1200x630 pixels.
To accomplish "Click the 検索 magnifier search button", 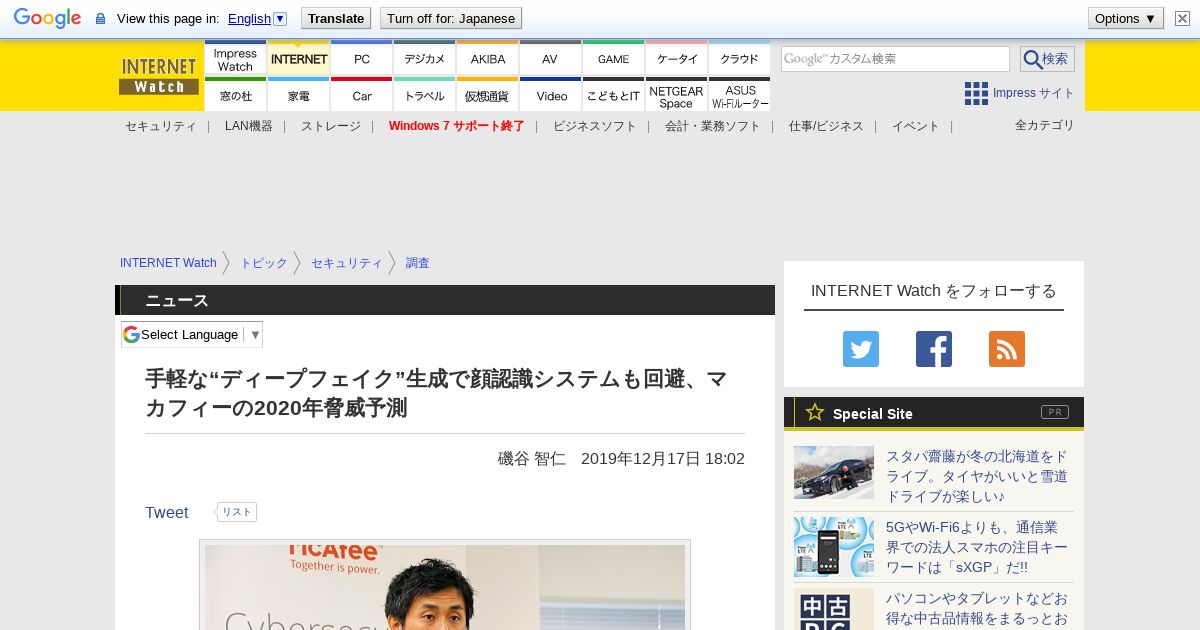I will point(1047,59).
